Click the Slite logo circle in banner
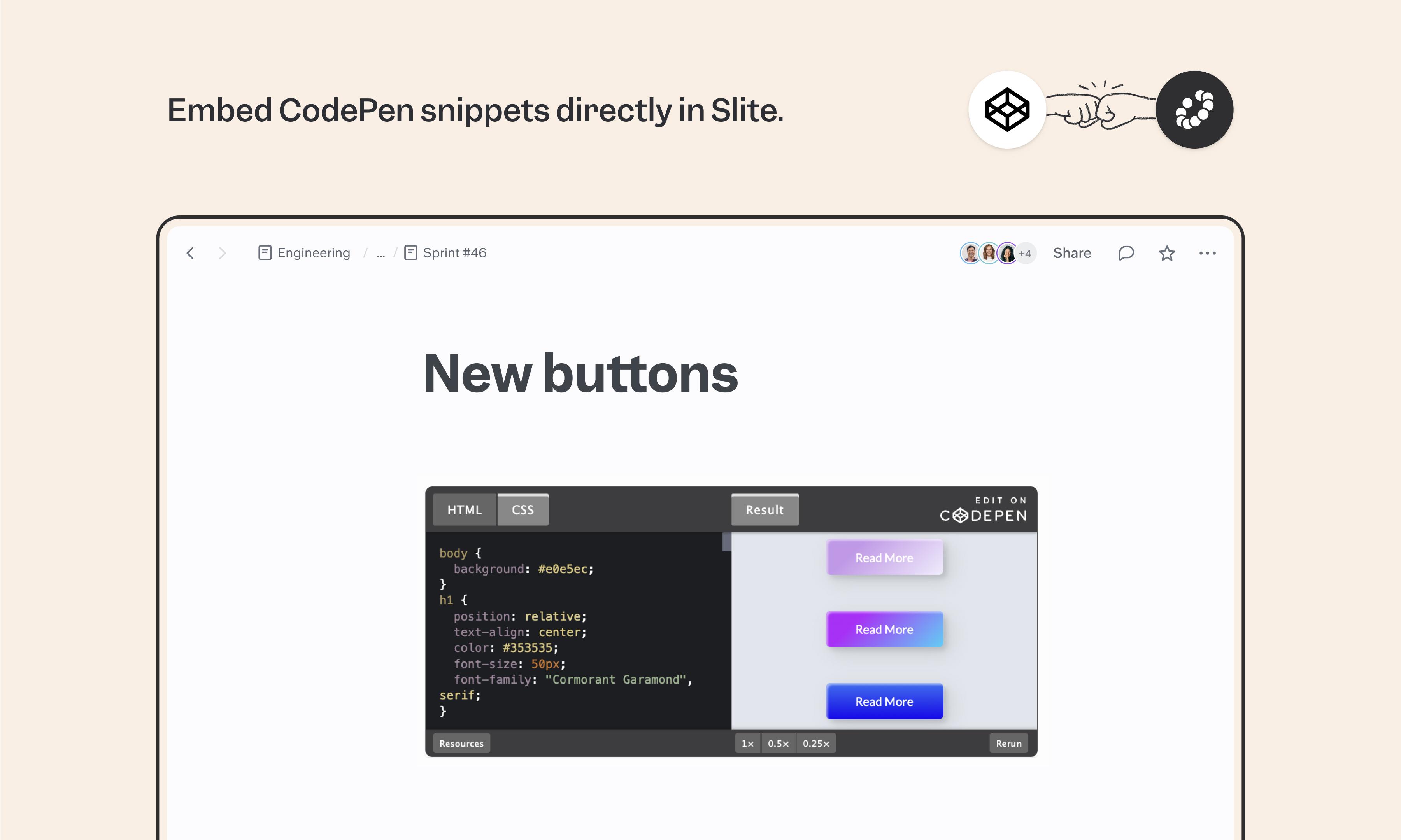The height and width of the screenshot is (840, 1401). [1194, 110]
